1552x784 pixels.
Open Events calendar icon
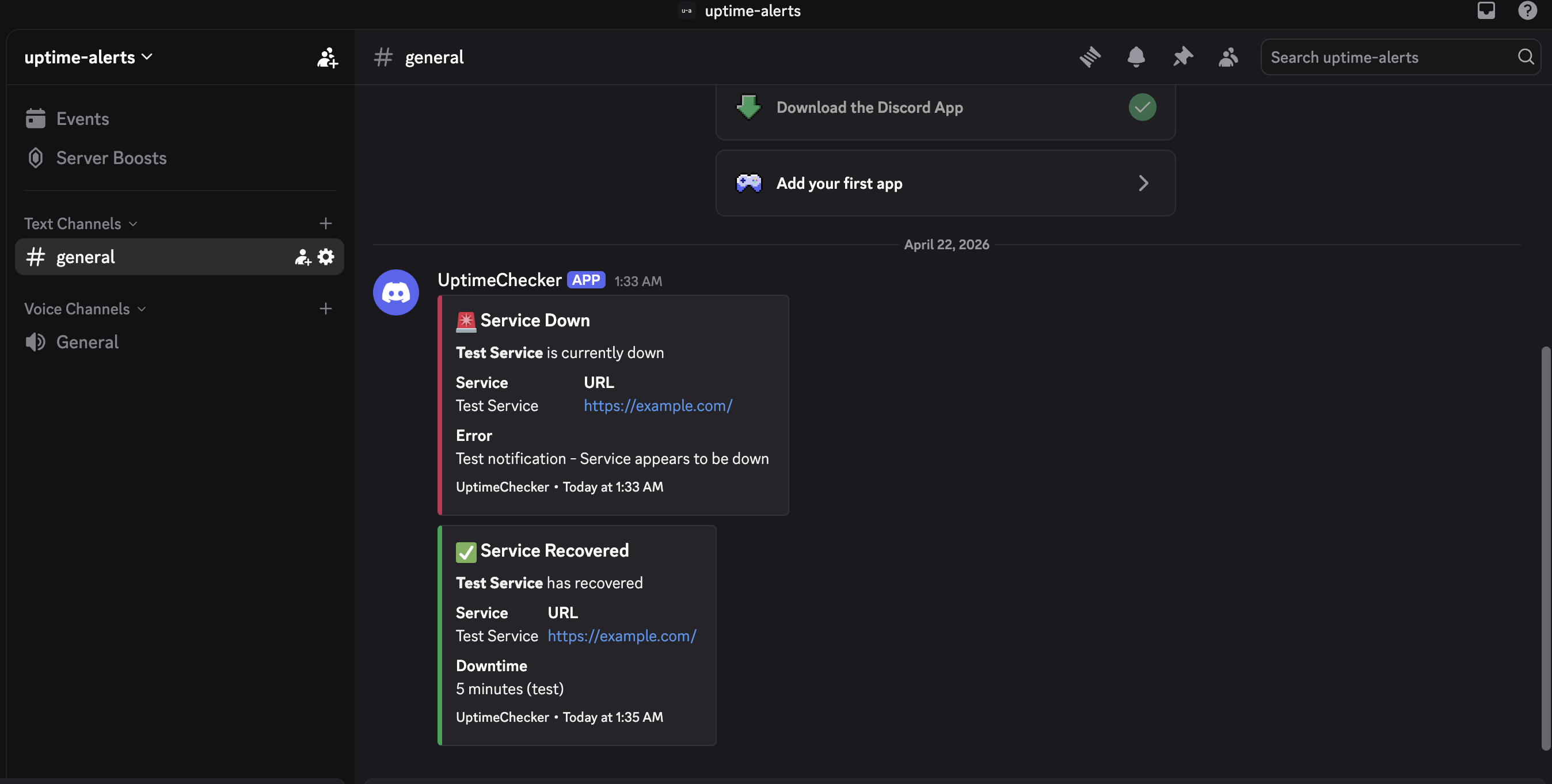36,119
